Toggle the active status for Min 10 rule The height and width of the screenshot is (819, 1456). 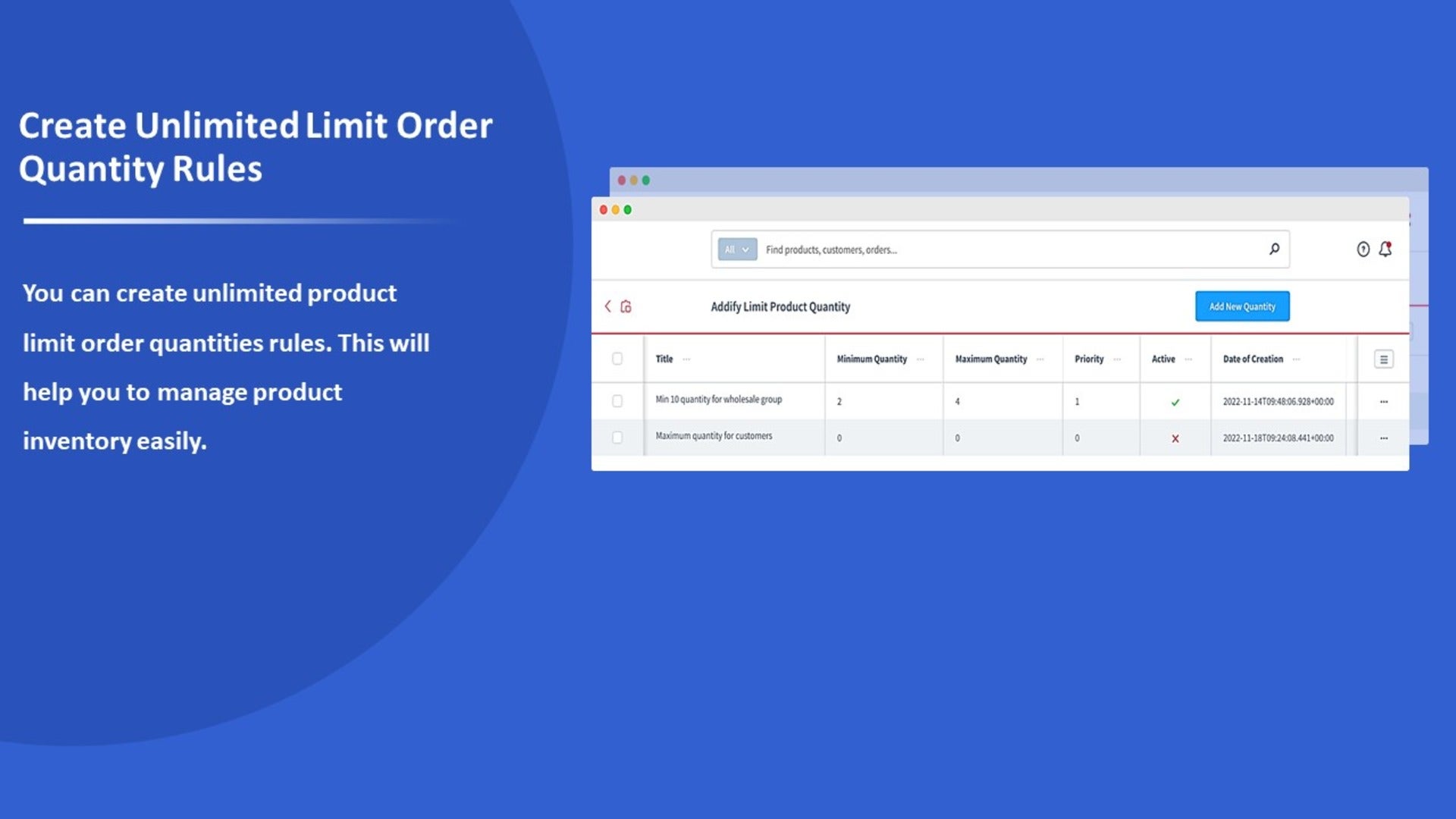pyautogui.click(x=1175, y=402)
